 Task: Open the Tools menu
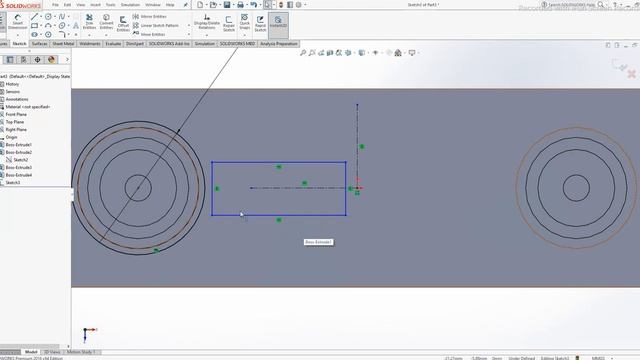point(110,5)
